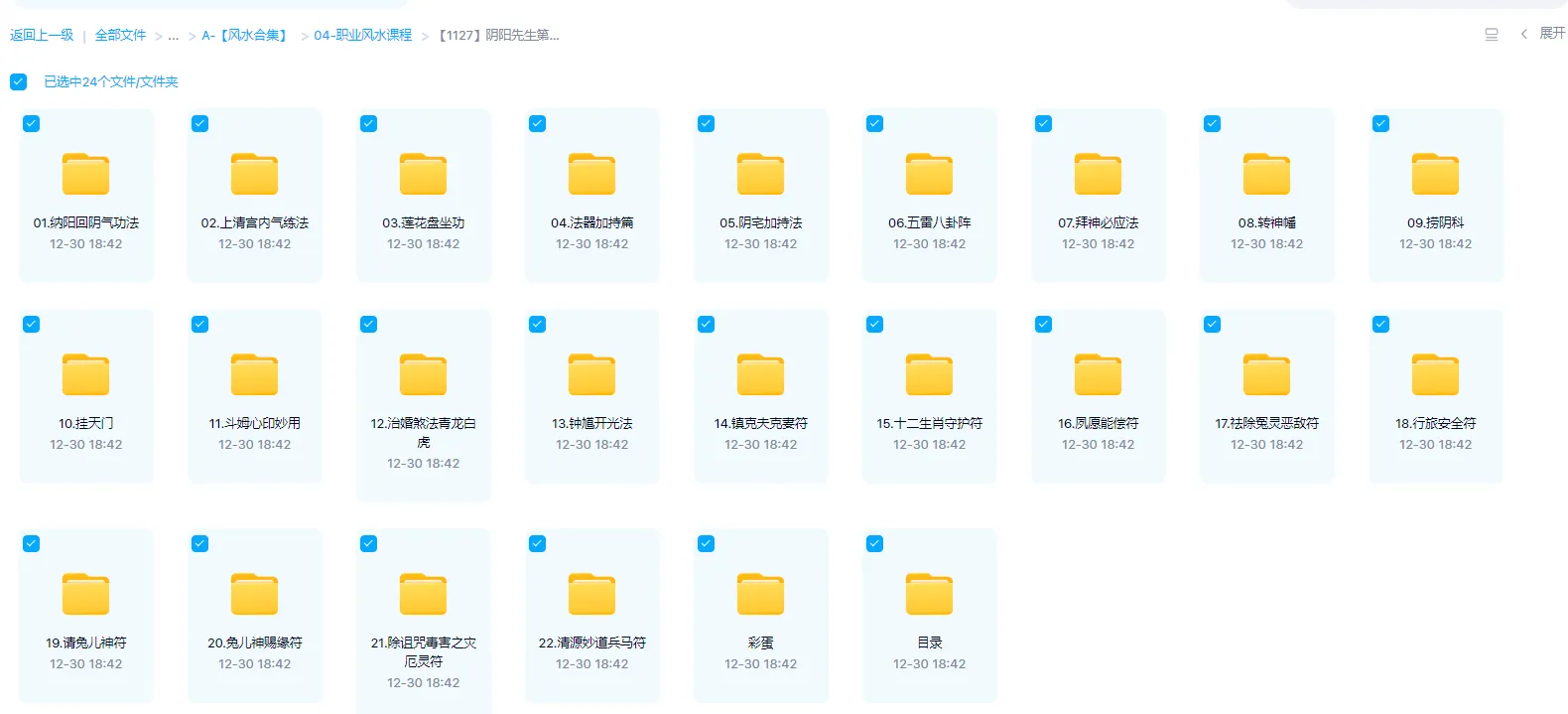The height and width of the screenshot is (714, 1568).
Task: Open the 01.纳阳回阴气功法 folder icon
Action: (x=85, y=175)
